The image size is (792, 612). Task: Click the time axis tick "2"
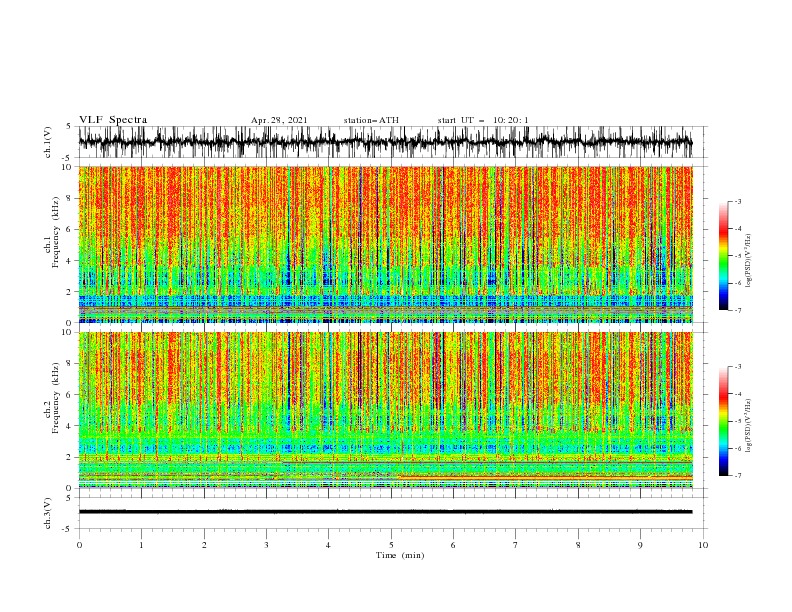tap(204, 545)
